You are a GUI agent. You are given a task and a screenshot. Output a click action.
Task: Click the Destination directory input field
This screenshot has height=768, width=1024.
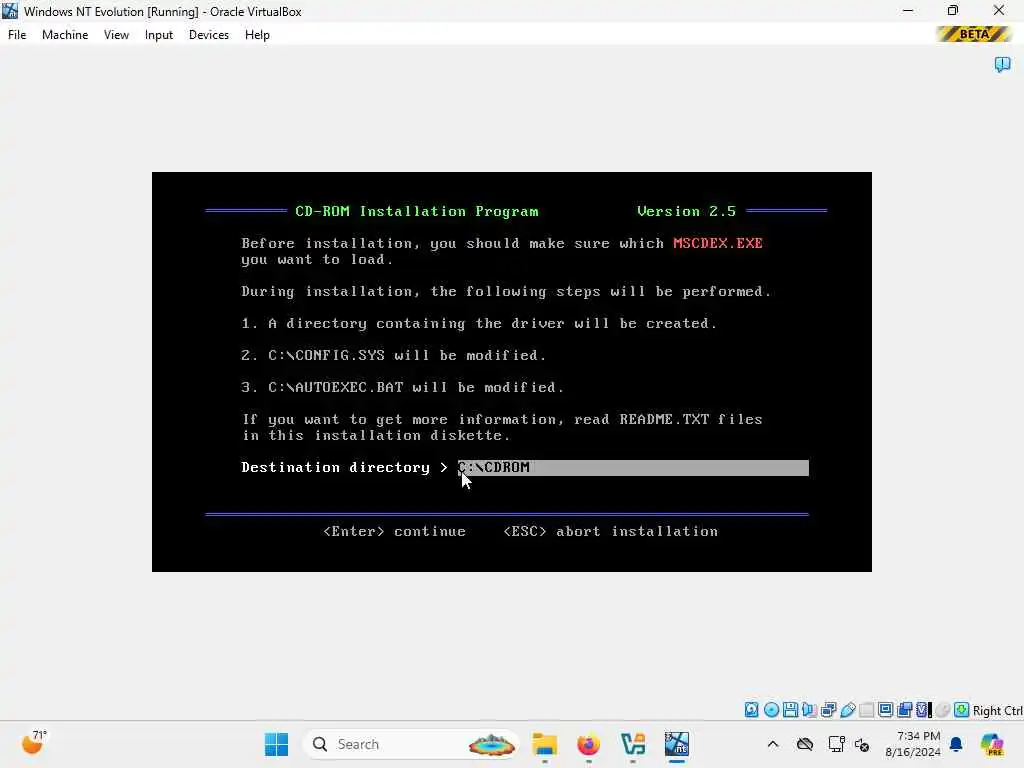click(x=633, y=468)
